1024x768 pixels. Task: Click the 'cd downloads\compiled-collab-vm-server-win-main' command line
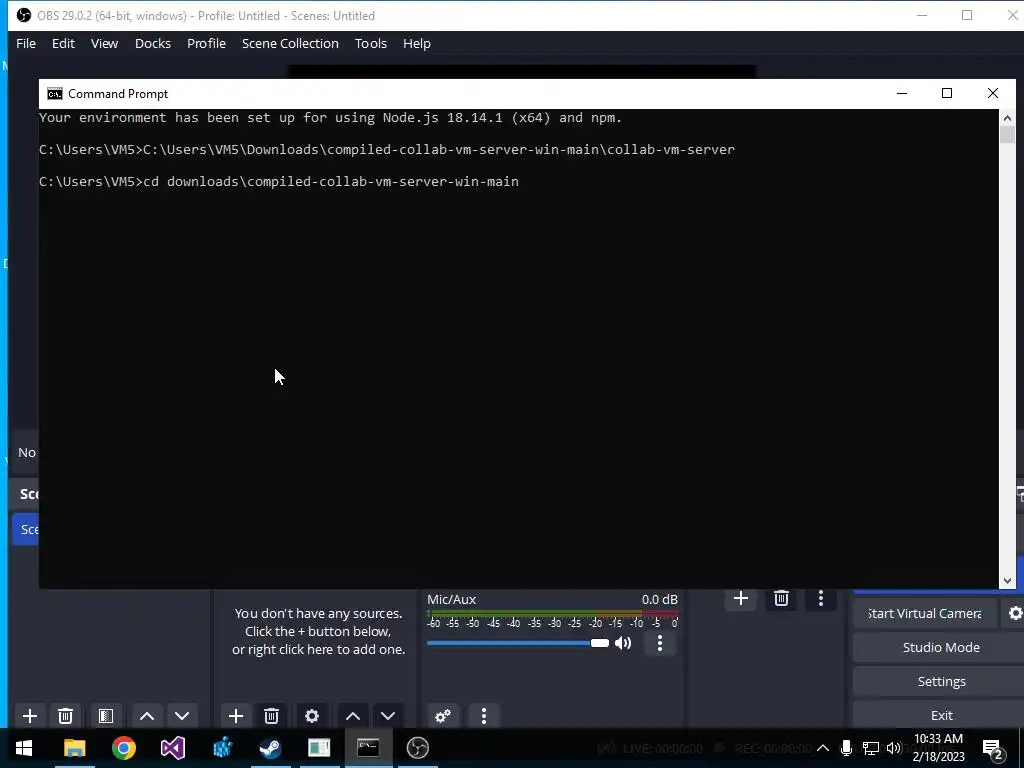pos(279,182)
